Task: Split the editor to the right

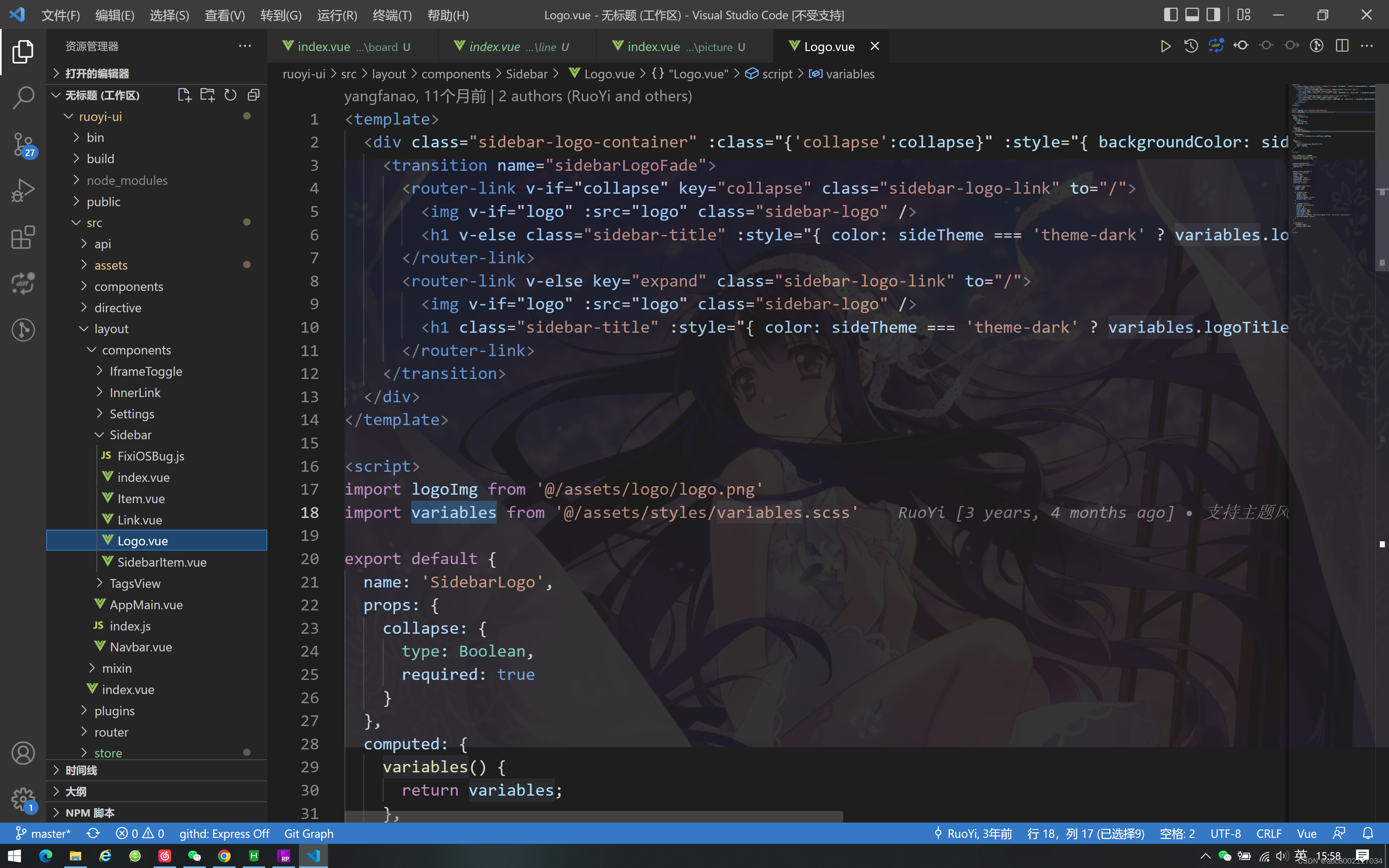Action: point(1342,46)
